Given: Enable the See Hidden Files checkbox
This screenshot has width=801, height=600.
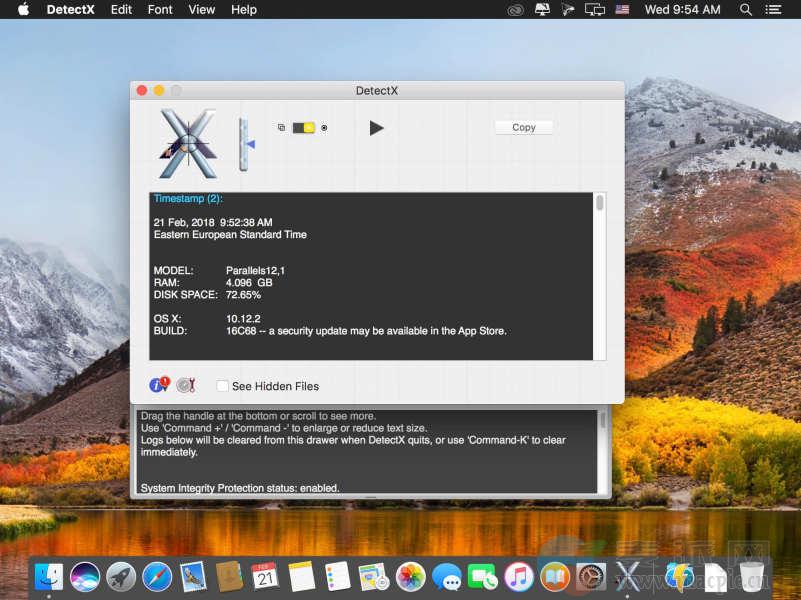Looking at the screenshot, I should [222, 386].
